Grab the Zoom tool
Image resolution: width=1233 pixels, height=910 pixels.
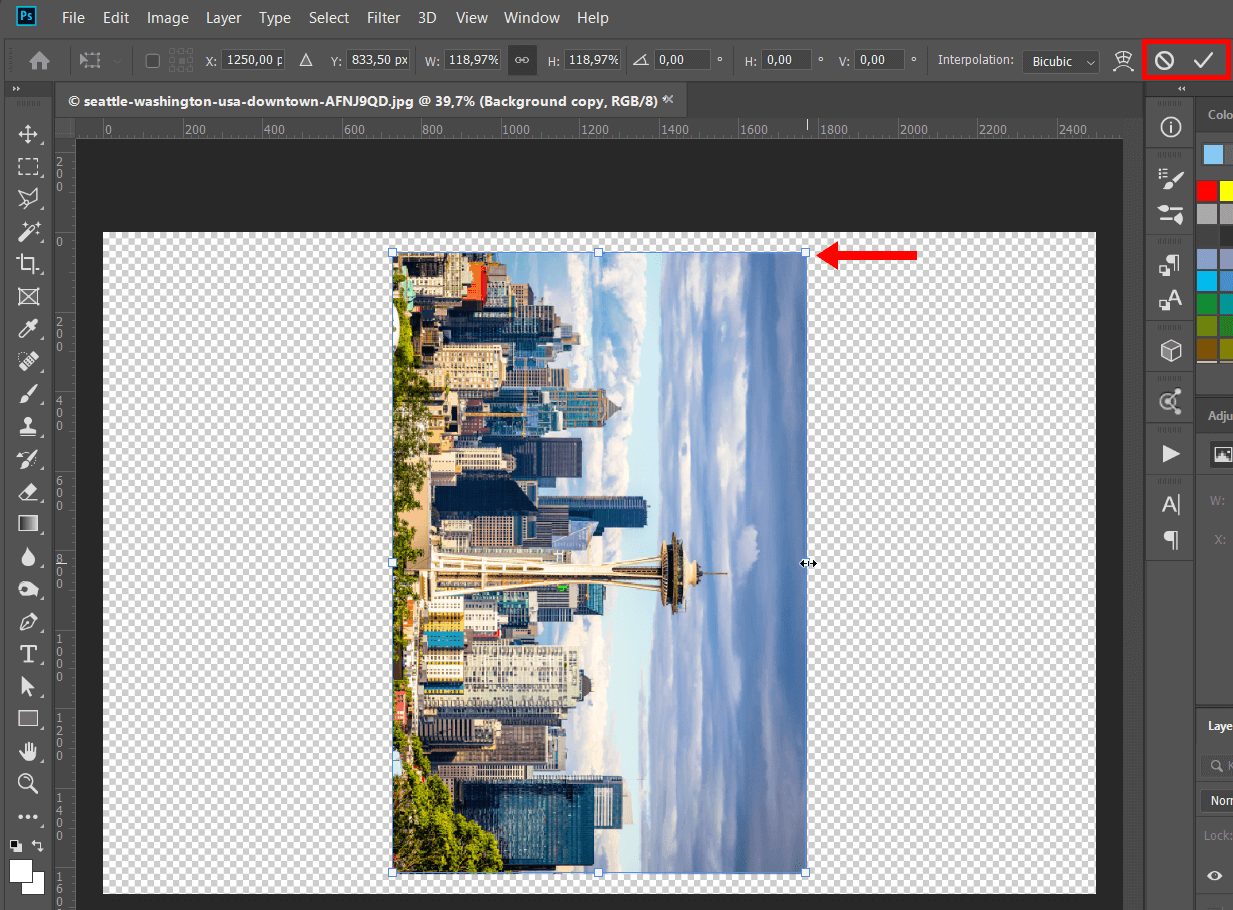(28, 784)
